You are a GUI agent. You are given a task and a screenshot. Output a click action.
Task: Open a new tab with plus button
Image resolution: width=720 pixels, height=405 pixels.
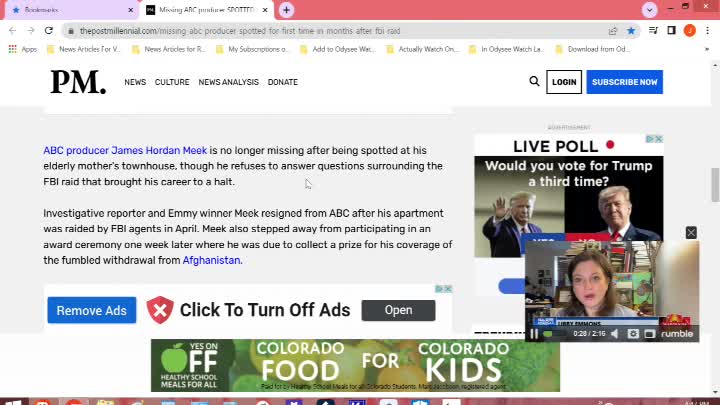click(x=286, y=10)
